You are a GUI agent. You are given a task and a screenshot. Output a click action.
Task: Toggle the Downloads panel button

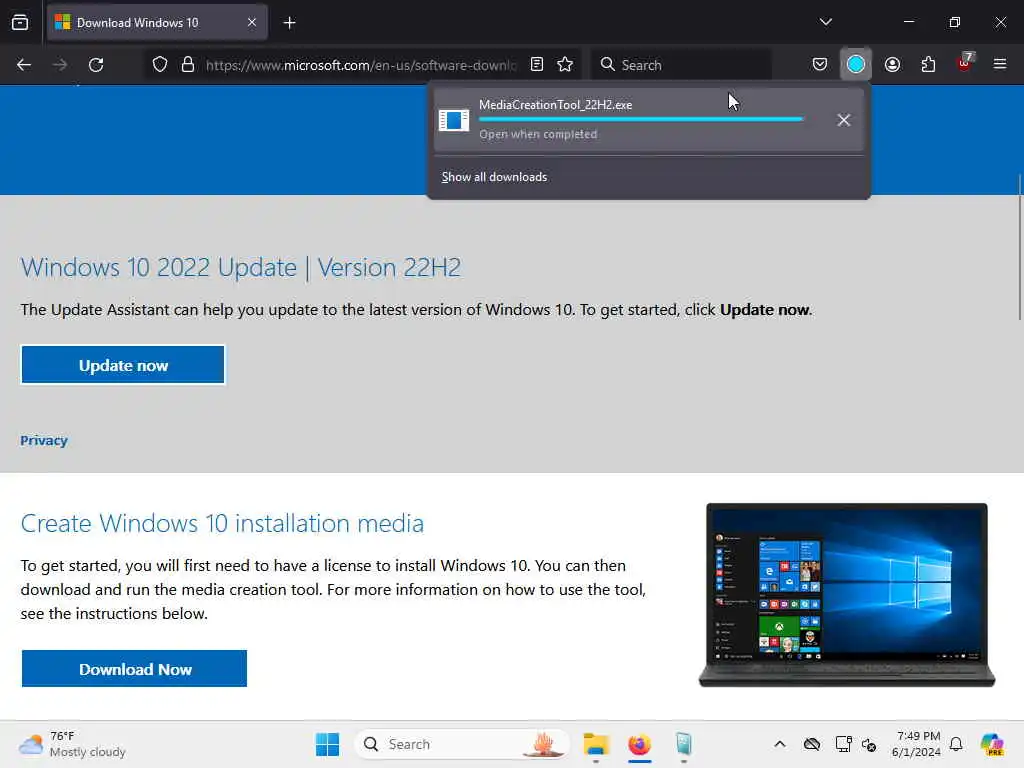[856, 64]
